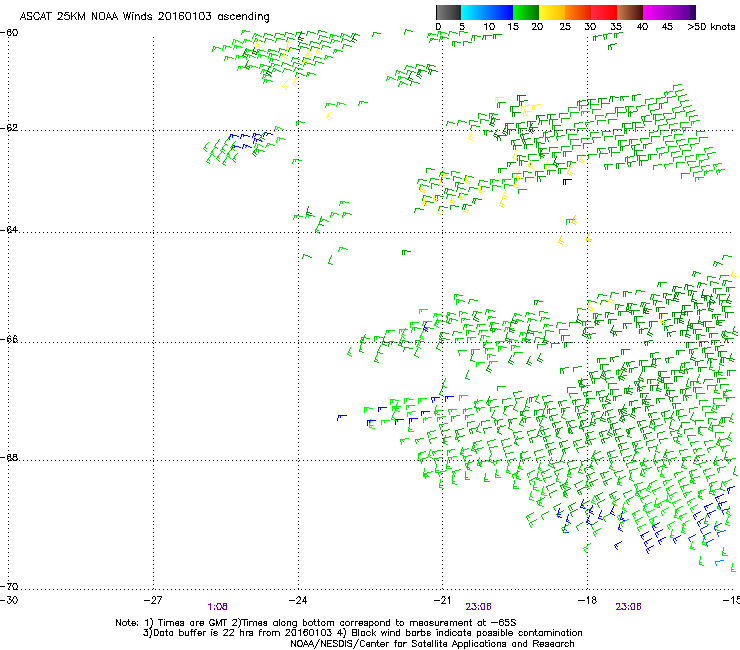Click the latitude label '-64'
The height and width of the screenshot is (650, 740).
click(x=9, y=230)
